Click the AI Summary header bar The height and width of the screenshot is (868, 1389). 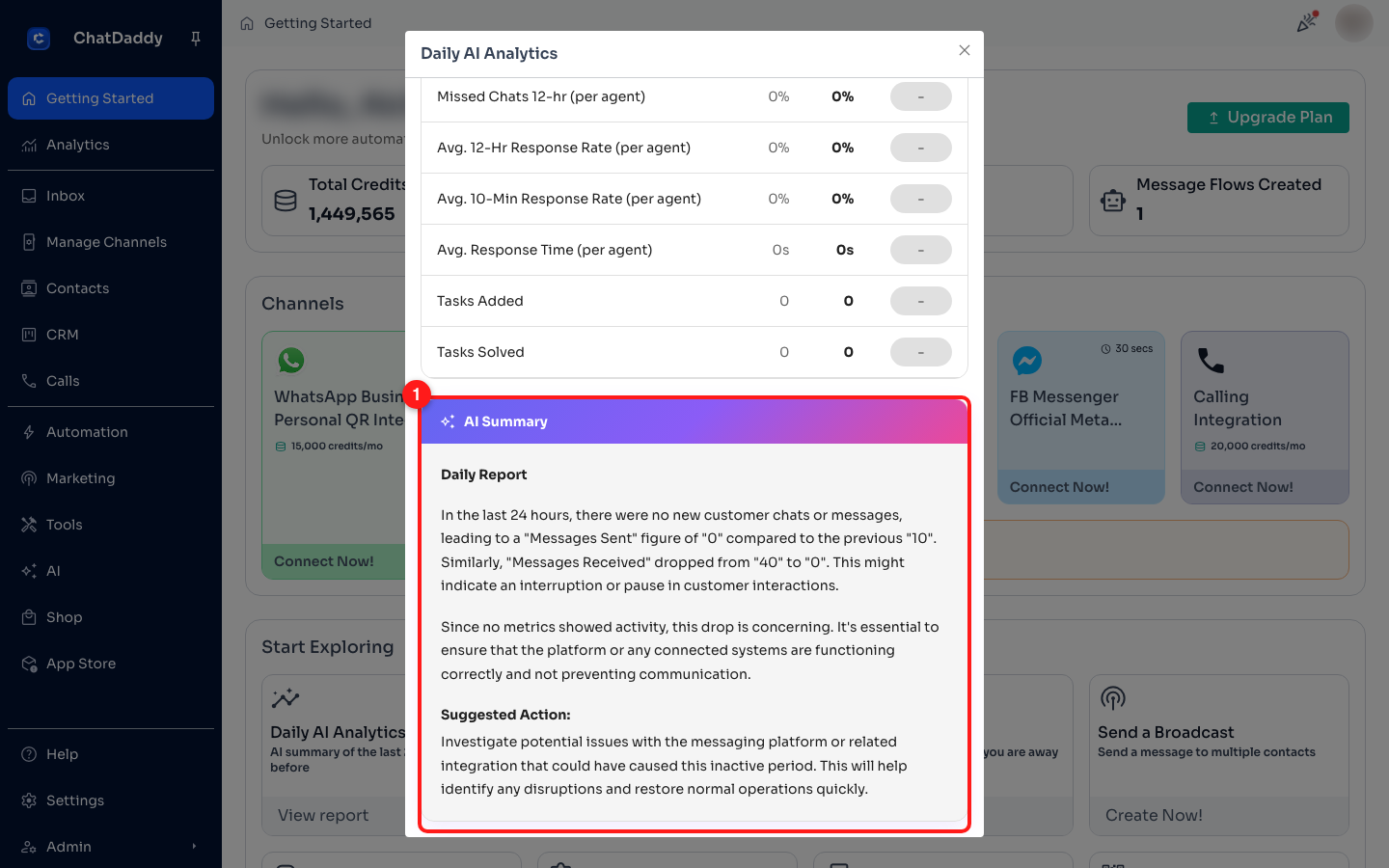694,421
